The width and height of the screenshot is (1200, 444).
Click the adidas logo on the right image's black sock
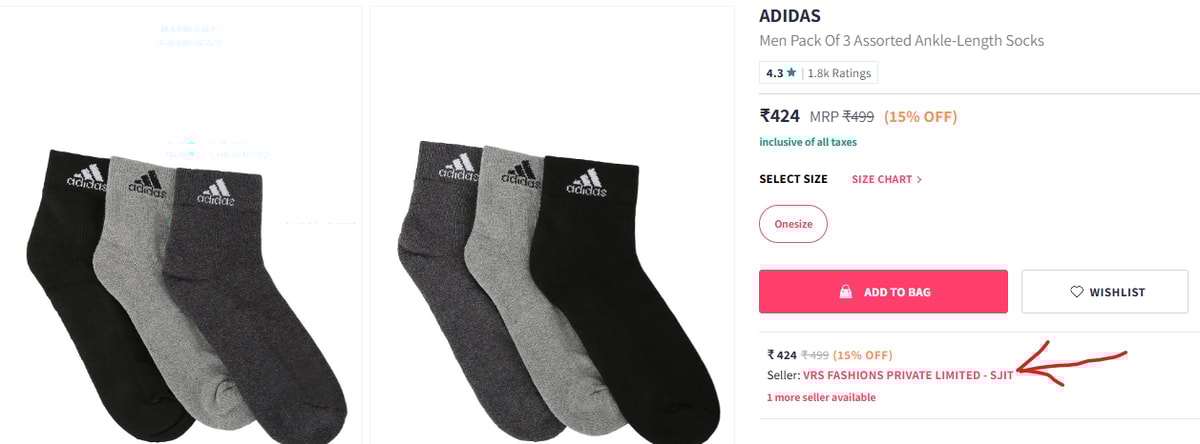click(586, 183)
